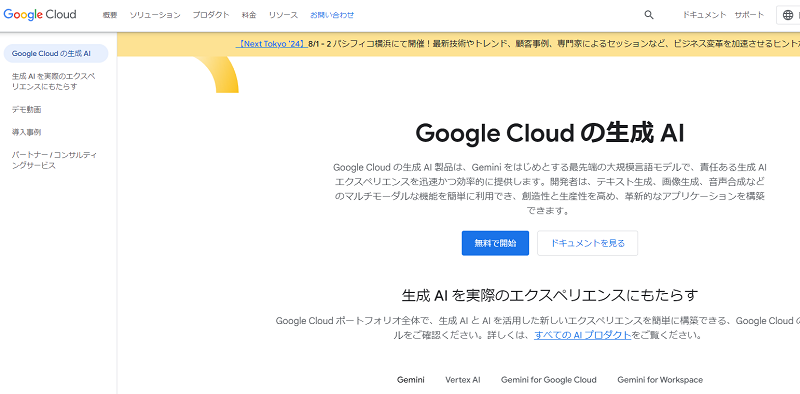The image size is (800, 394).
Task: Go to パートナー / コンサルティングサービス sidebar item
Action: pos(55,160)
